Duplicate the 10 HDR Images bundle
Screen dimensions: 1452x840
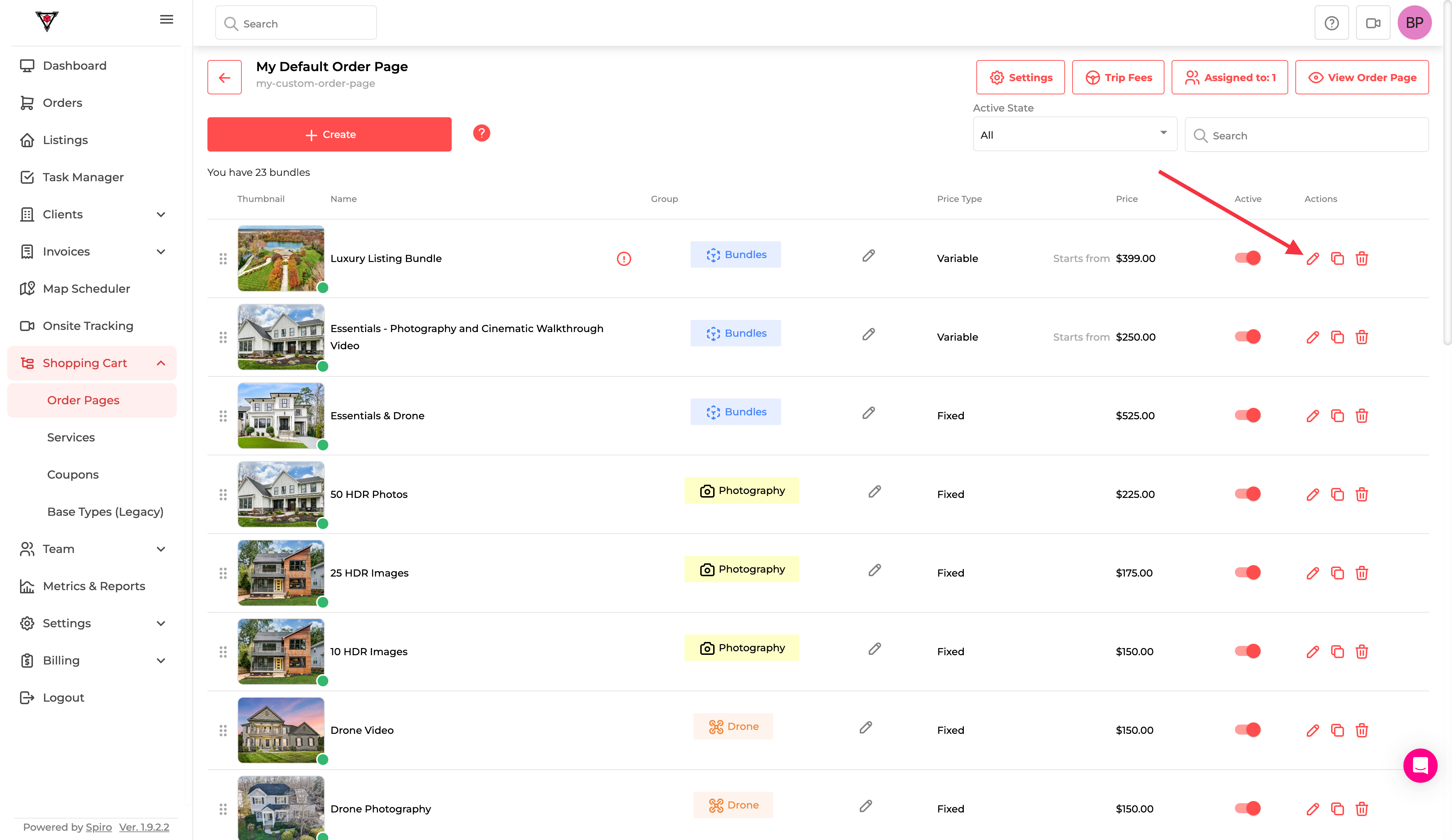point(1337,652)
